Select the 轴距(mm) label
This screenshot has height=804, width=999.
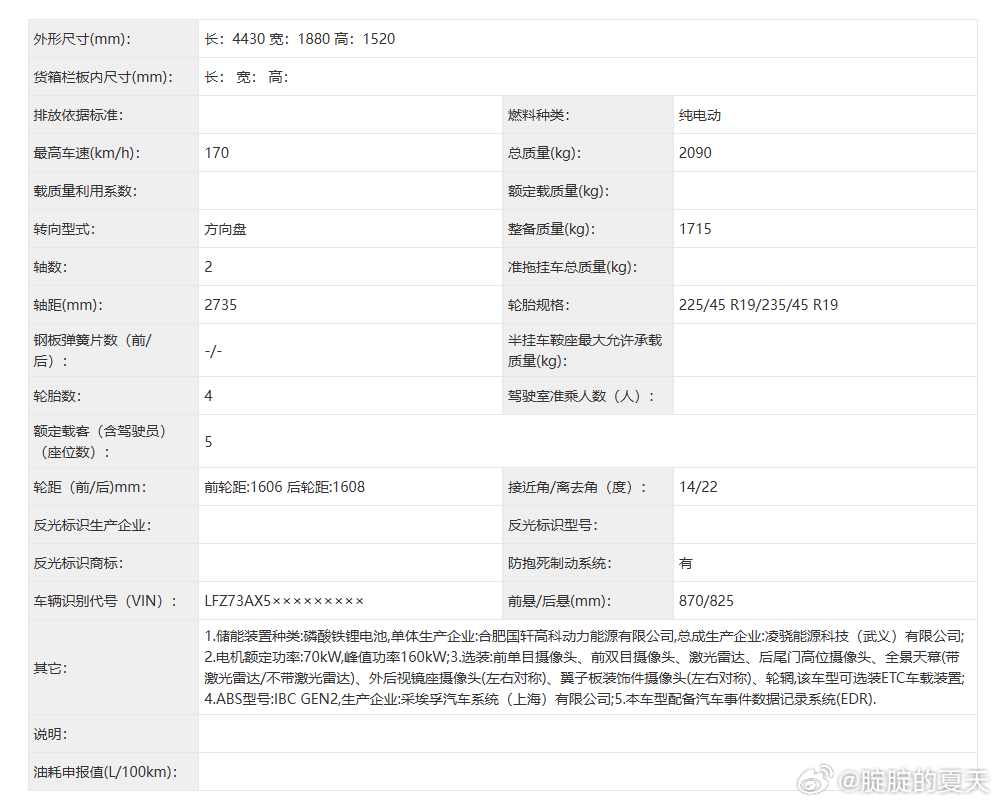click(68, 305)
